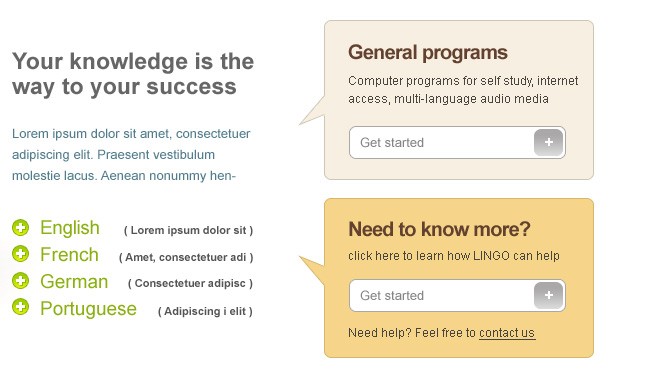Open the French language link
Screen dimensions: 645x378
coord(69,255)
